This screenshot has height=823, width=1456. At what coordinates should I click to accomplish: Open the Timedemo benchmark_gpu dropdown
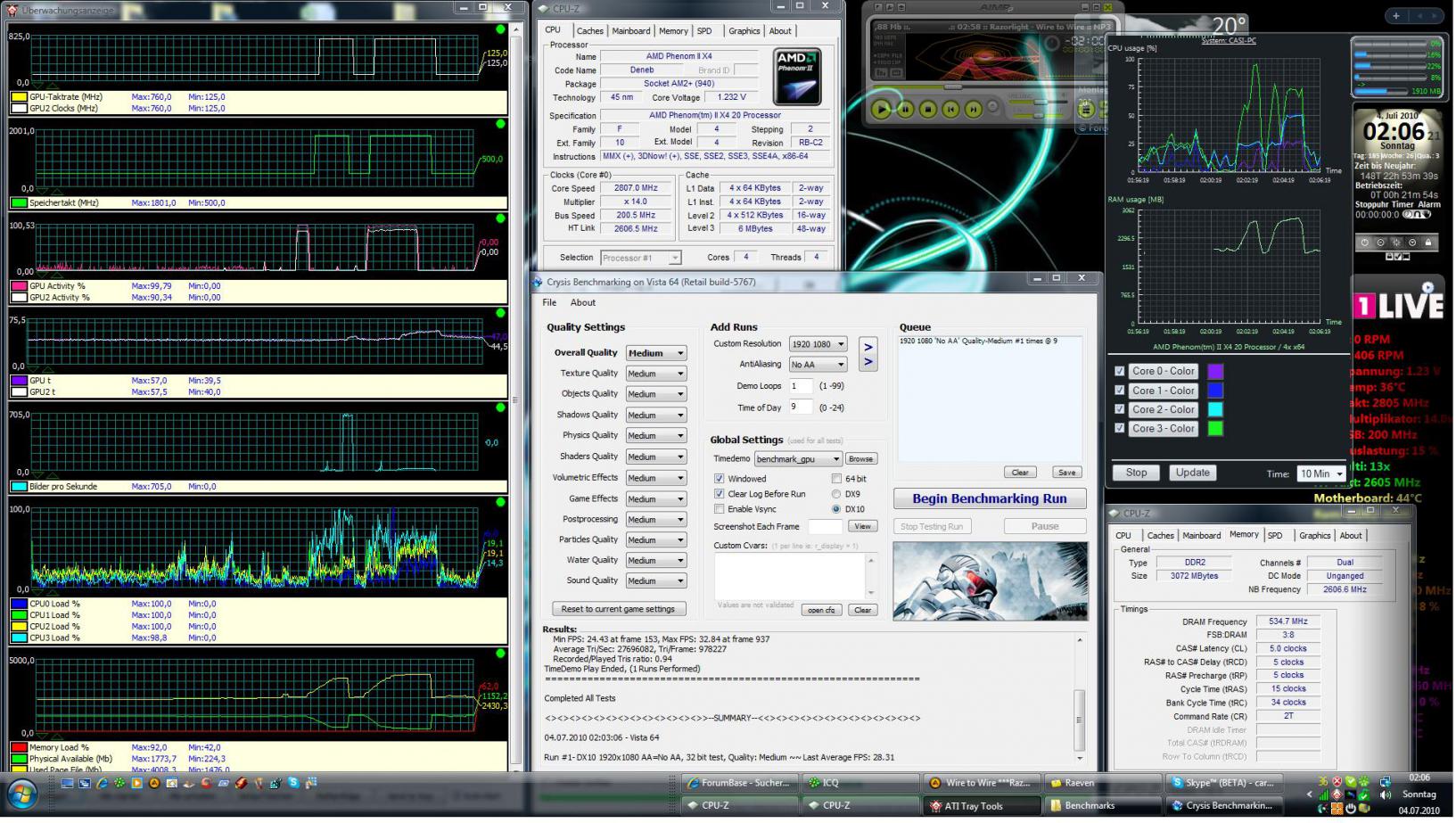click(798, 459)
